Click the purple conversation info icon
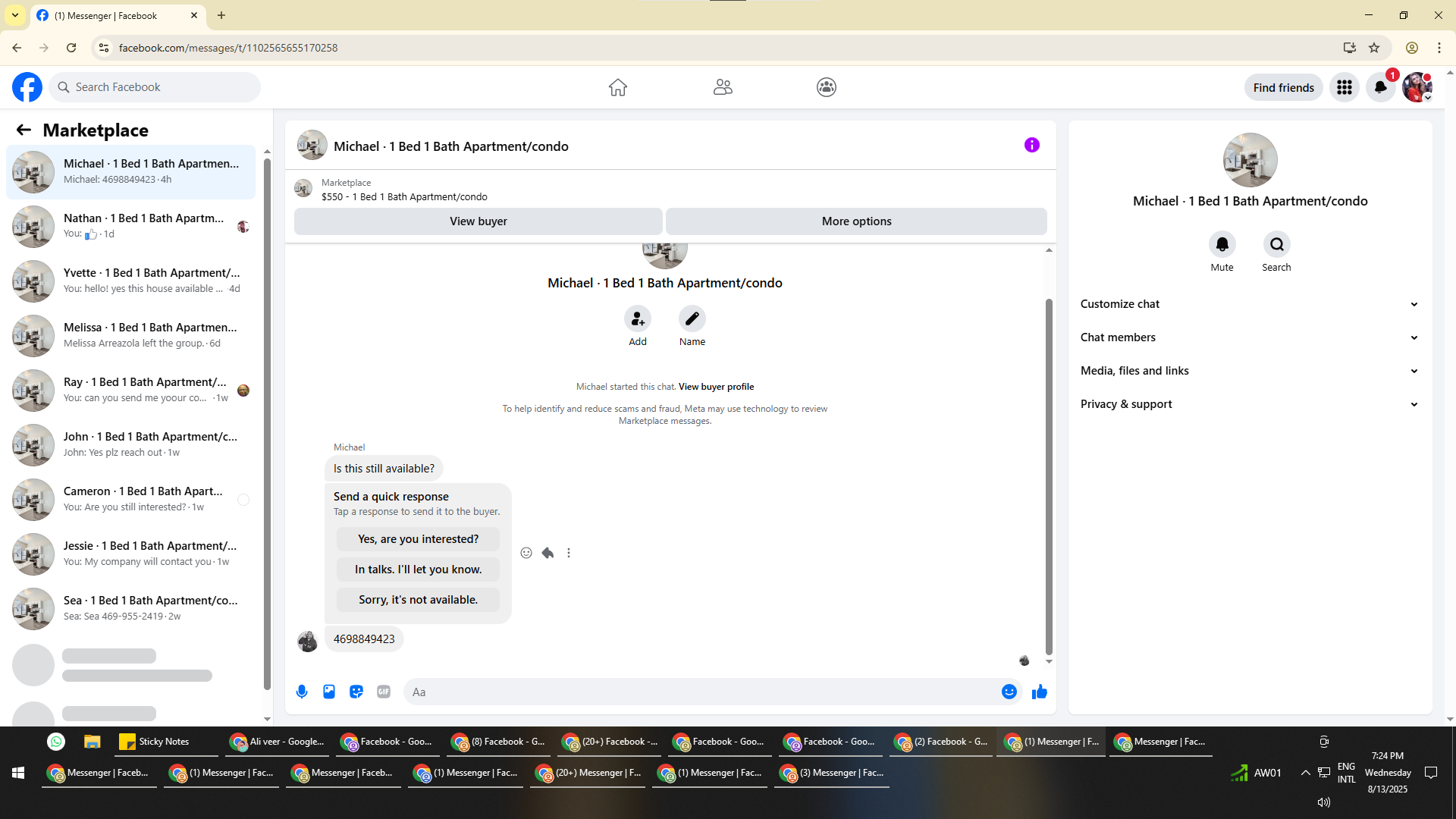Image resolution: width=1456 pixels, height=819 pixels. click(1031, 145)
